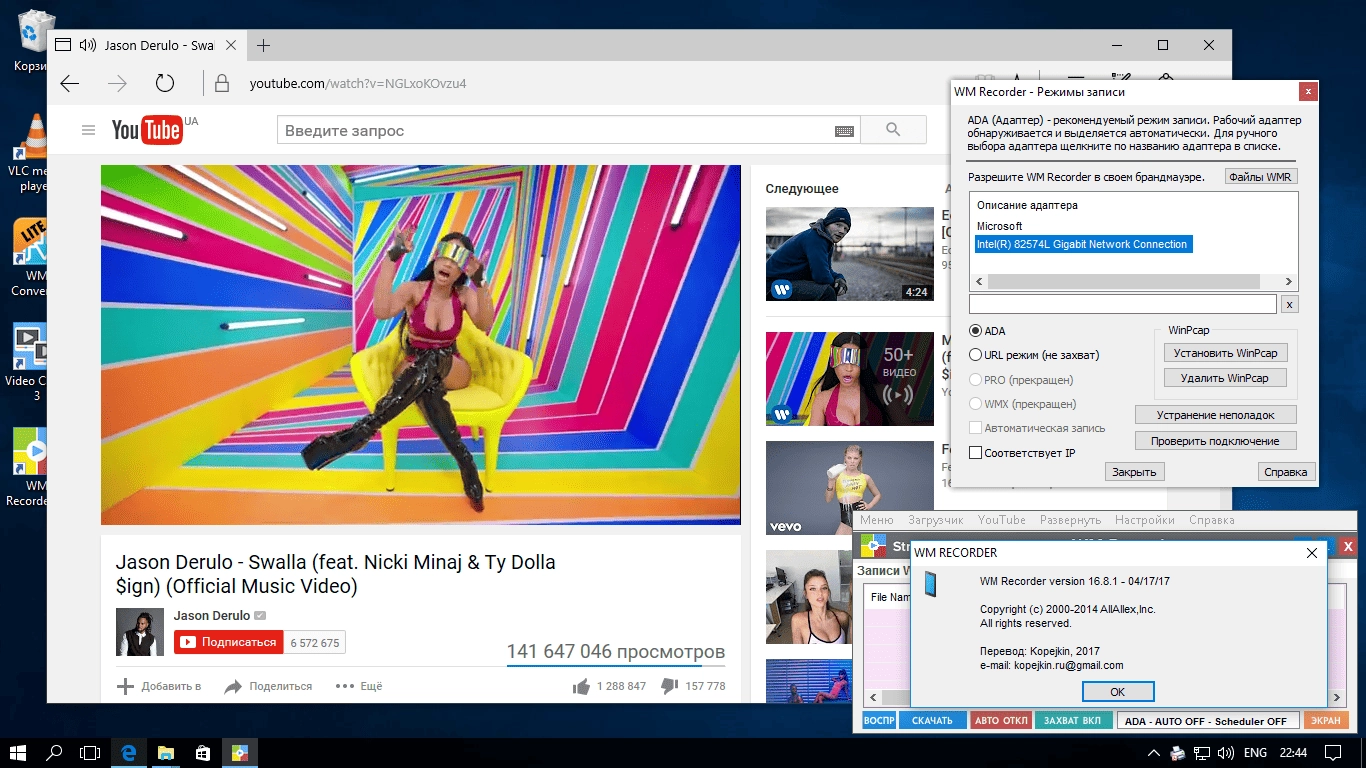
Task: Click the speaker icon on the Jason Derulo tab
Action: (x=87, y=45)
